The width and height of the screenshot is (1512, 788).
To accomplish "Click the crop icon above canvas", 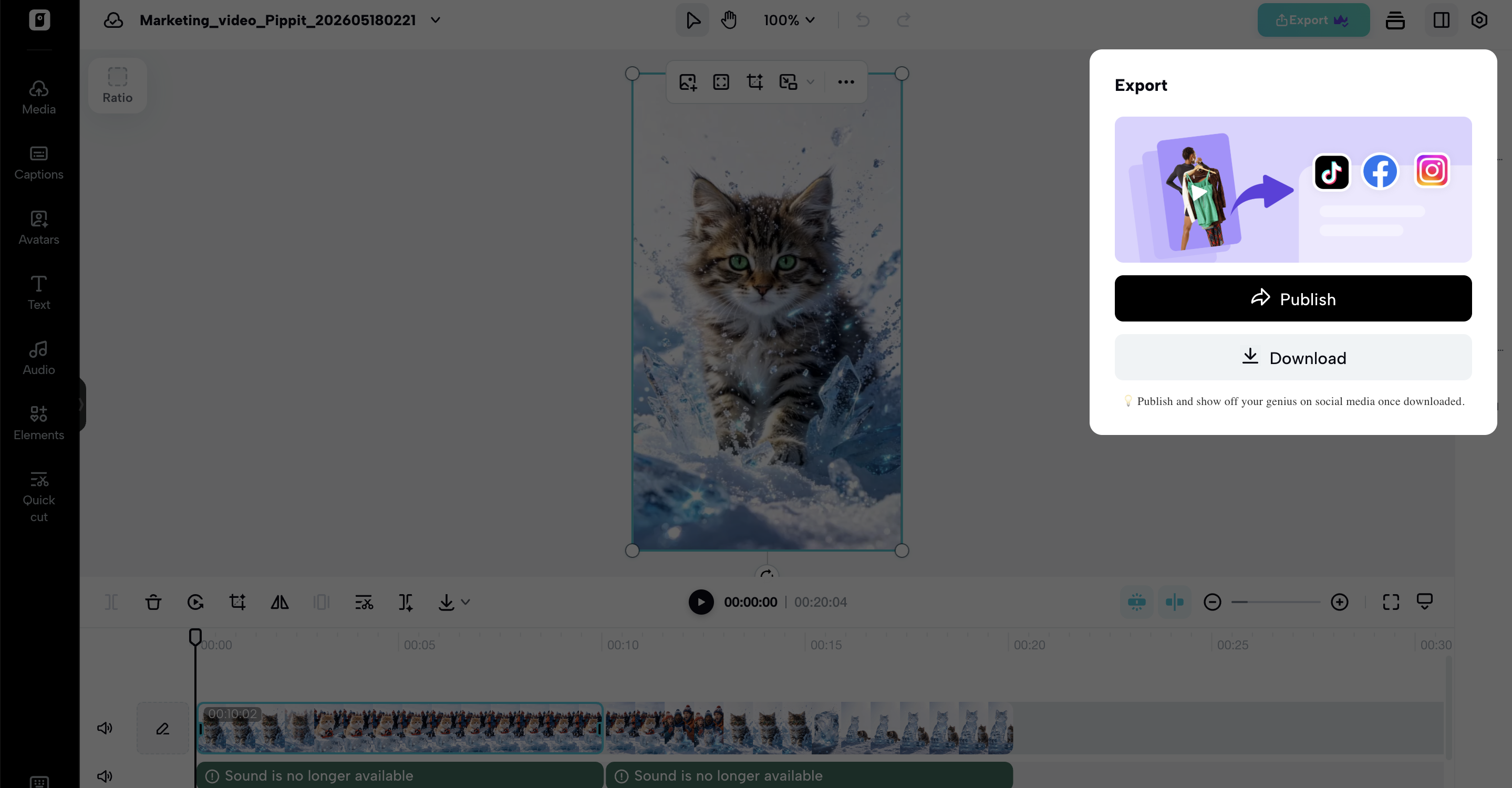I will coord(755,81).
